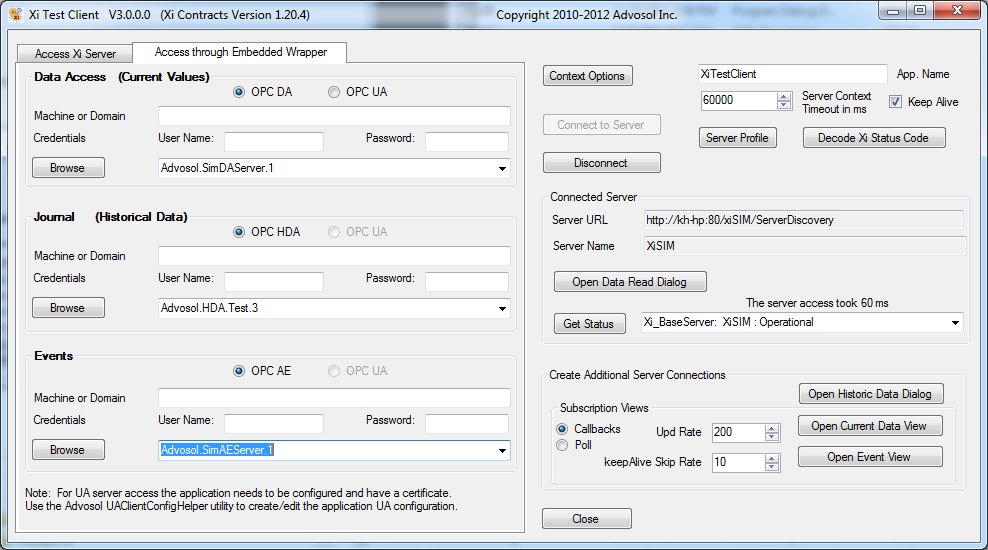Select the Access through Embedded Wrapper tab
This screenshot has width=988, height=550.
point(241,52)
